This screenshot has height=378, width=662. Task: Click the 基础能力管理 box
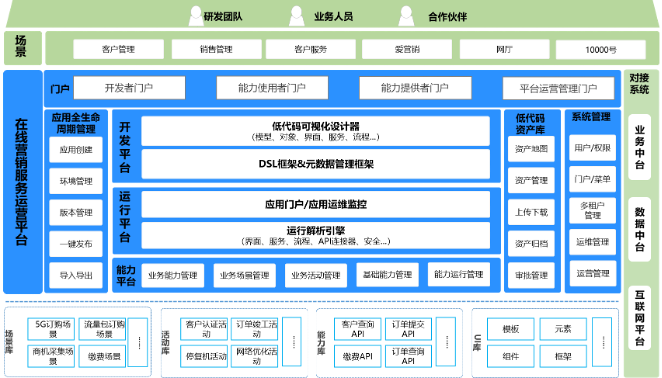coord(388,275)
